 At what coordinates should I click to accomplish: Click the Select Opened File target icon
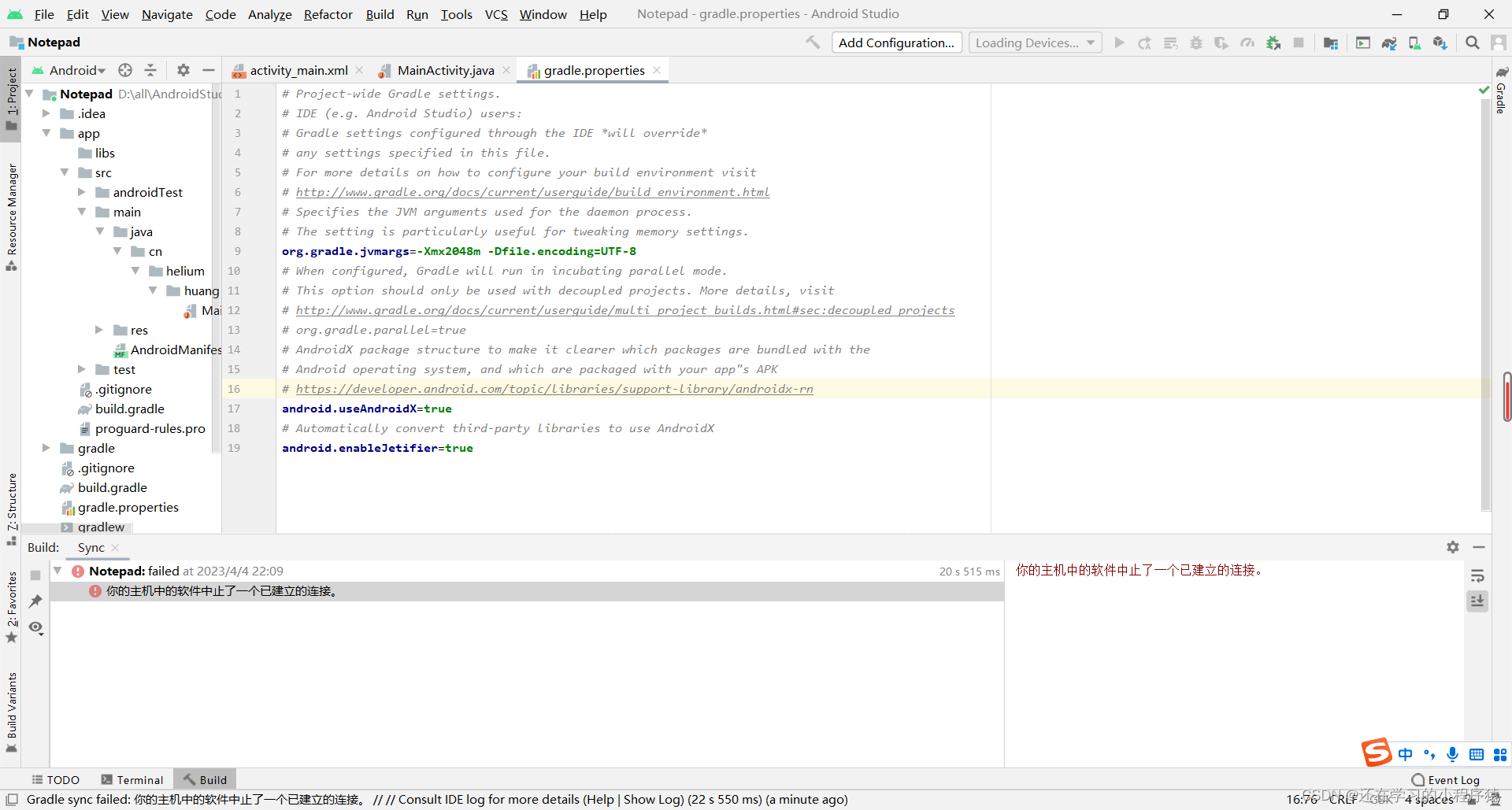(x=125, y=70)
